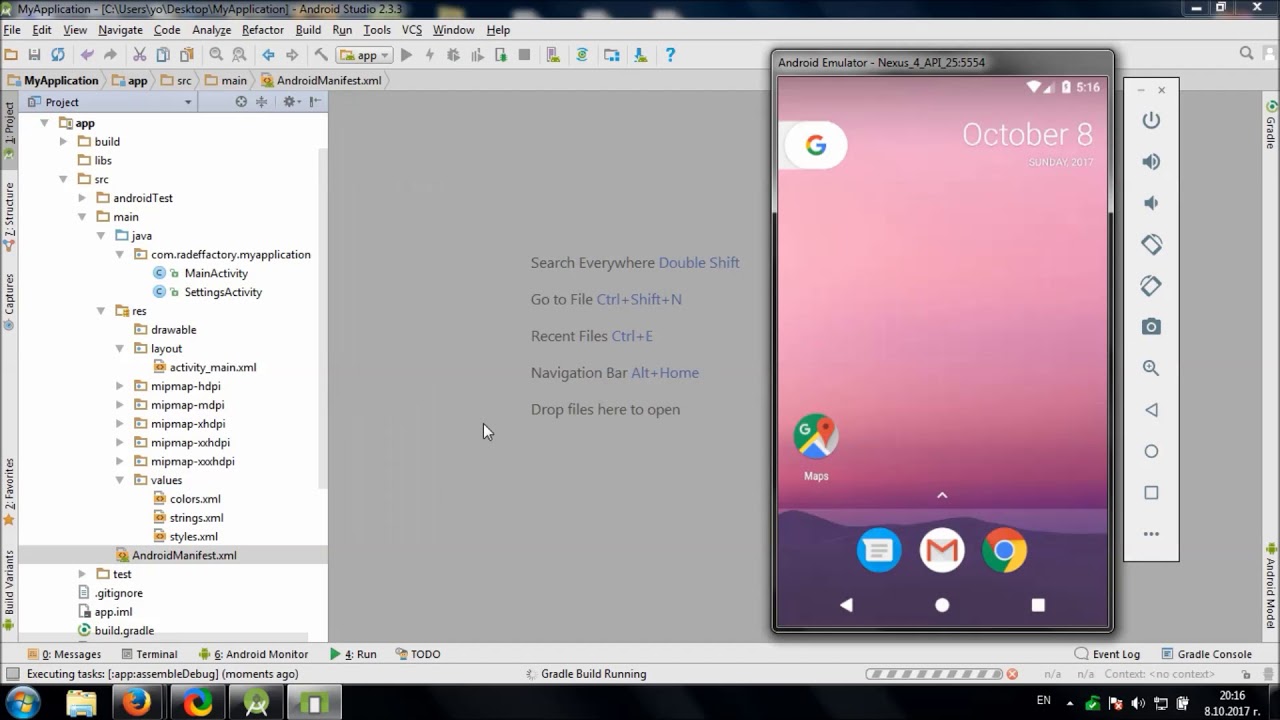Screen dimensions: 1280x720
Task: Click the Scroll from Source target icon
Action: [241, 102]
